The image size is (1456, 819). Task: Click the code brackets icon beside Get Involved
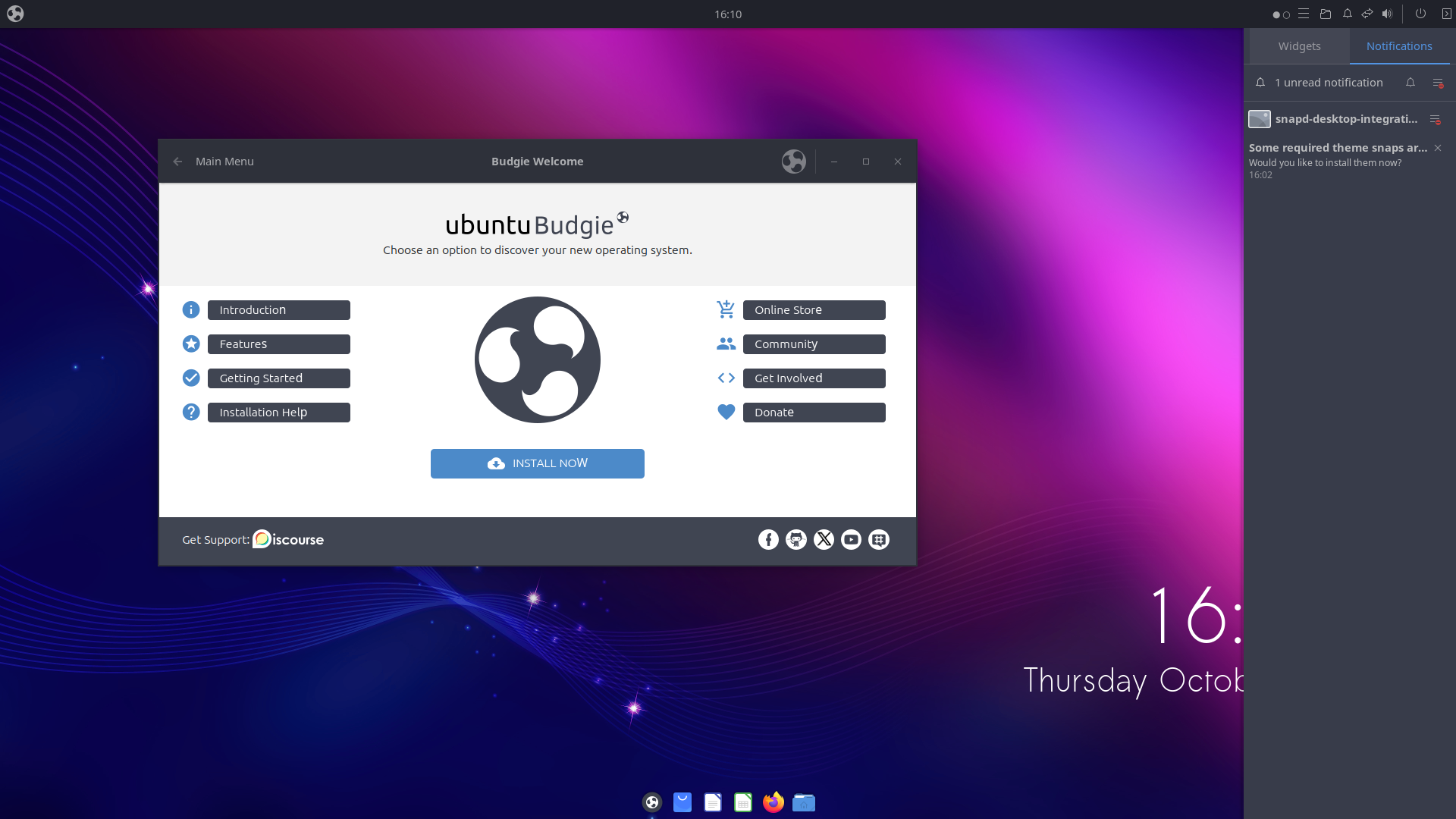point(726,378)
